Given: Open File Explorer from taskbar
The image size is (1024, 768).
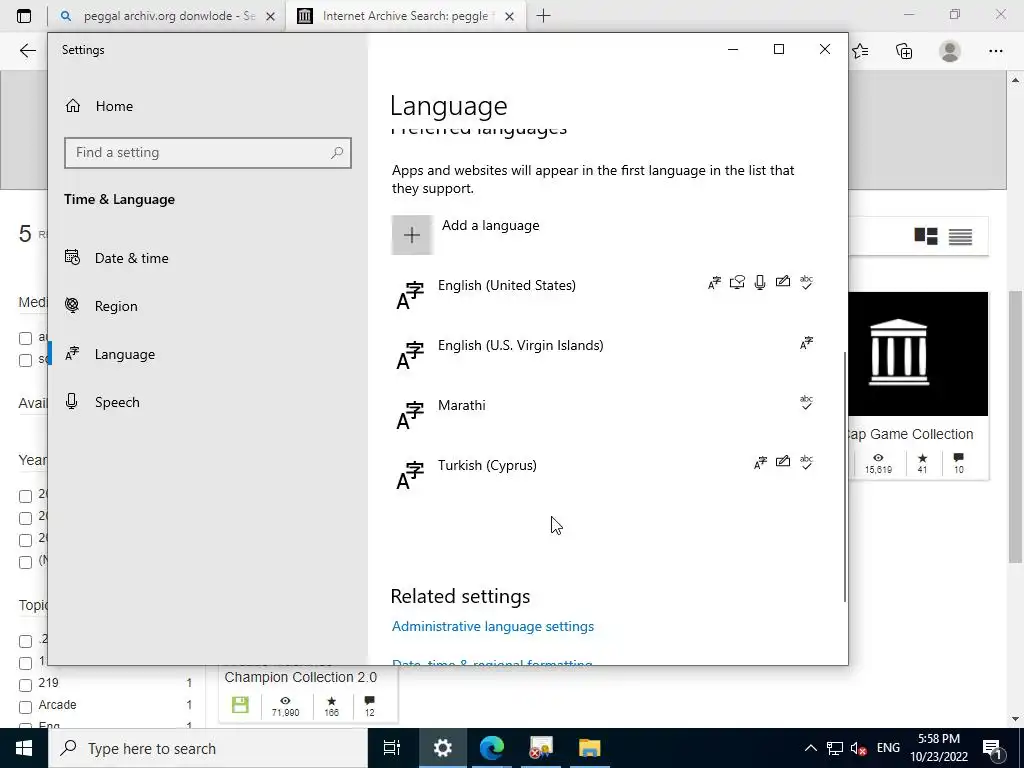Looking at the screenshot, I should click(590, 748).
